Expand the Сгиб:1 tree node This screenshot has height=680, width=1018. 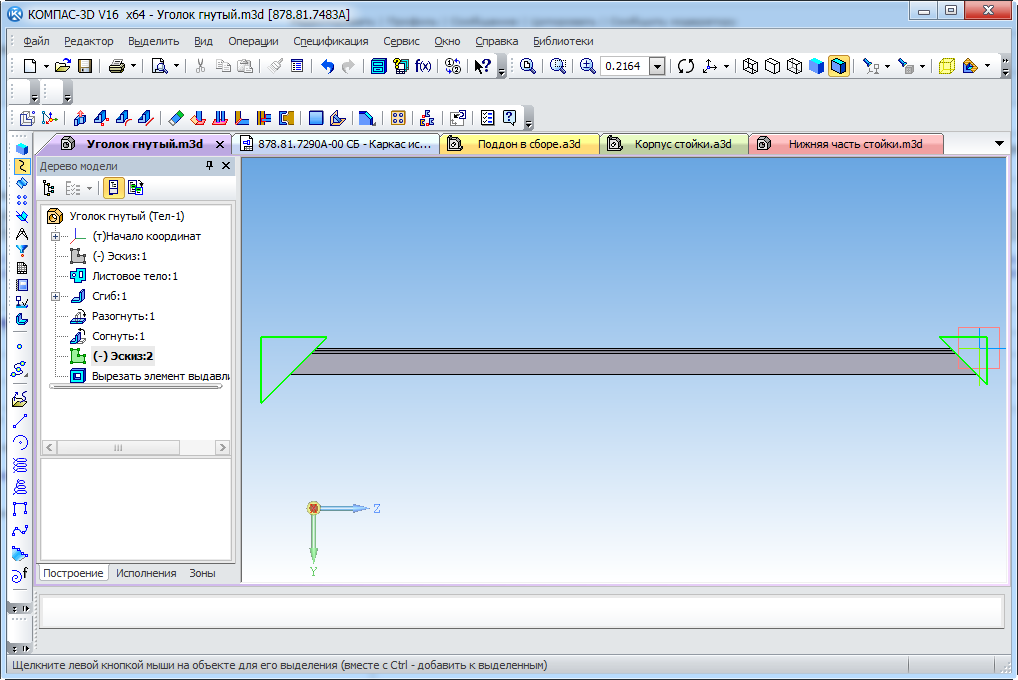pyautogui.click(x=56, y=296)
